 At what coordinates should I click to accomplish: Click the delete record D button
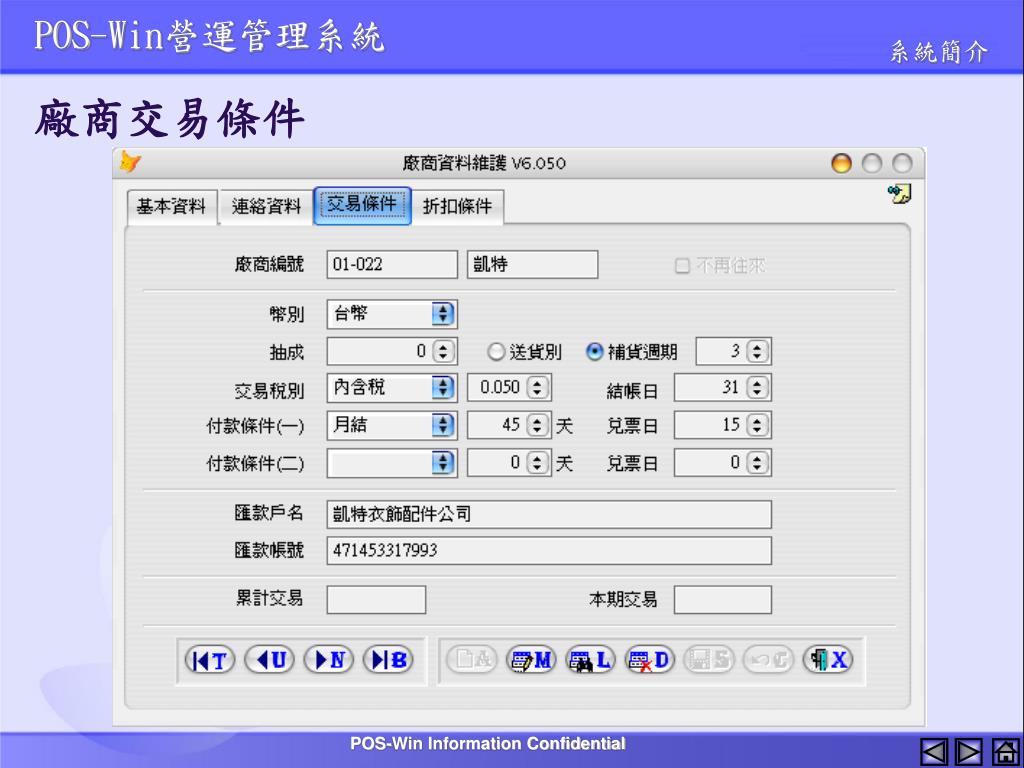pos(650,660)
